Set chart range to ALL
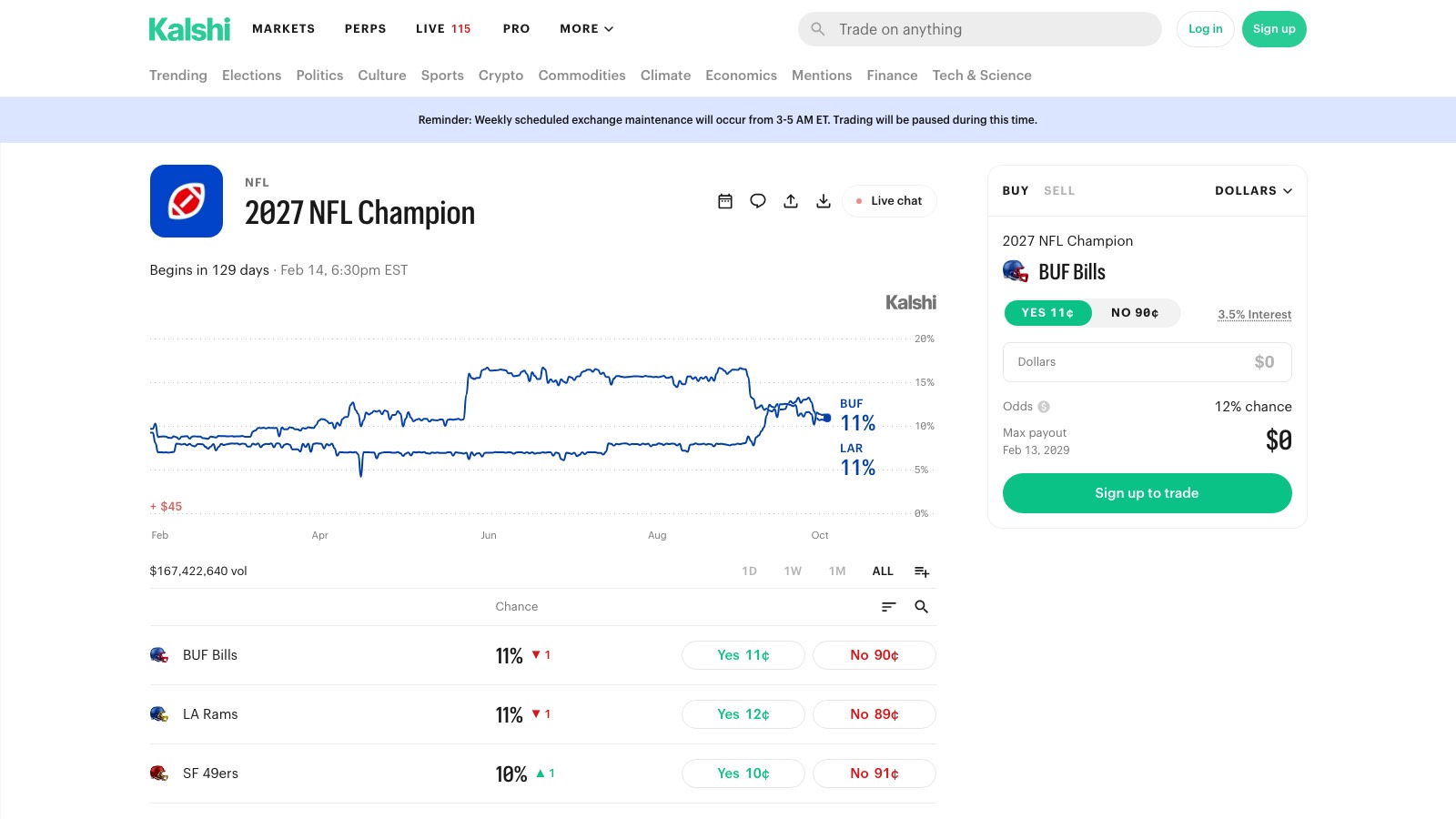1456x819 pixels. click(x=883, y=571)
